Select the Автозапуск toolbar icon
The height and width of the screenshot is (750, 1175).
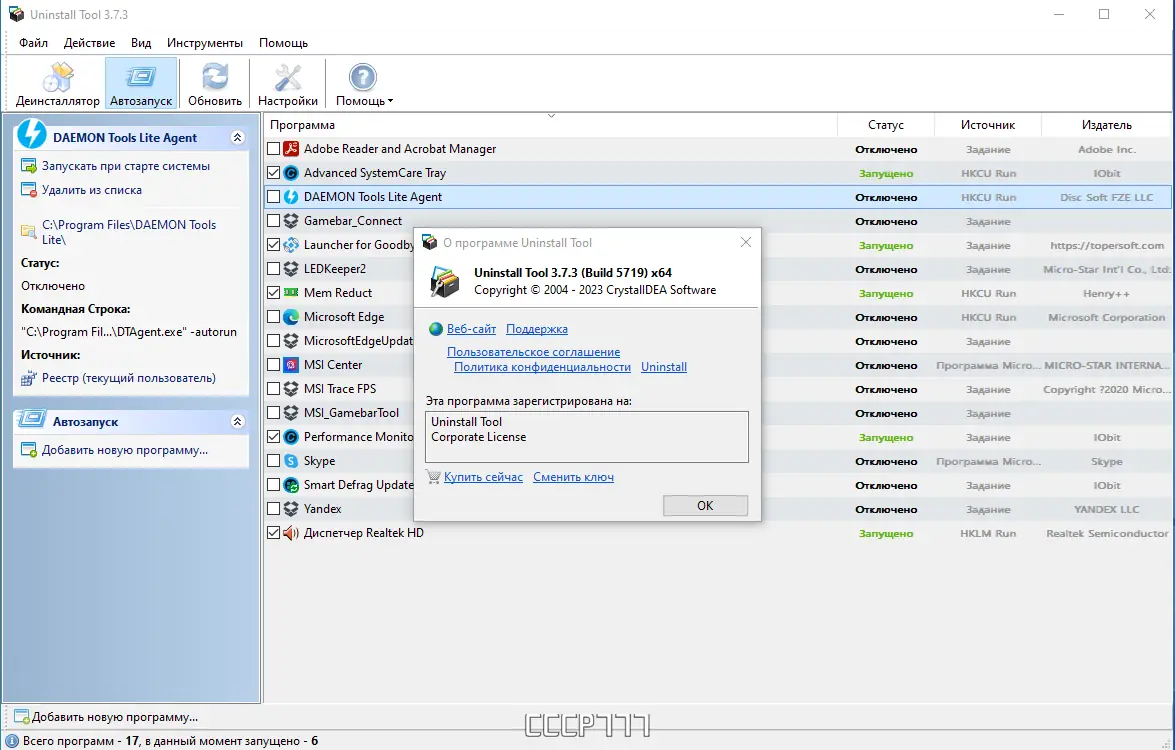(x=140, y=83)
